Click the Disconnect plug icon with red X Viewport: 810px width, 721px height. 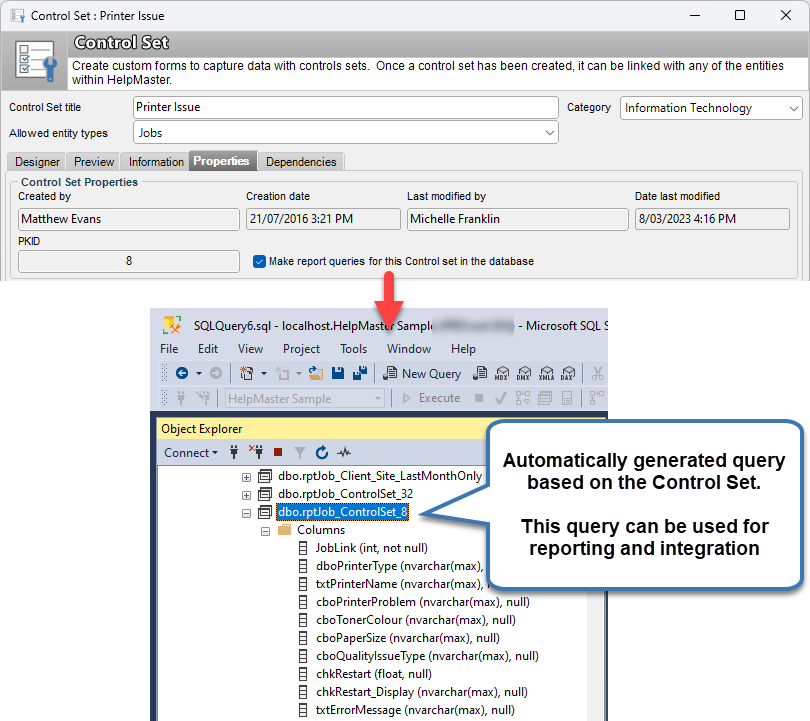(256, 452)
